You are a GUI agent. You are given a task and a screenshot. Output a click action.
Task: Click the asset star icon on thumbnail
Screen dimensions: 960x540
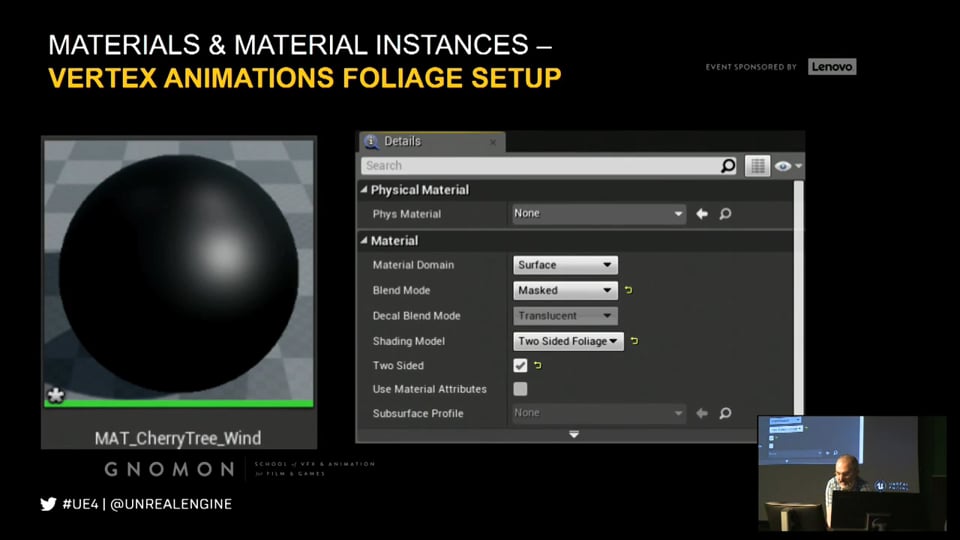pyautogui.click(x=56, y=396)
